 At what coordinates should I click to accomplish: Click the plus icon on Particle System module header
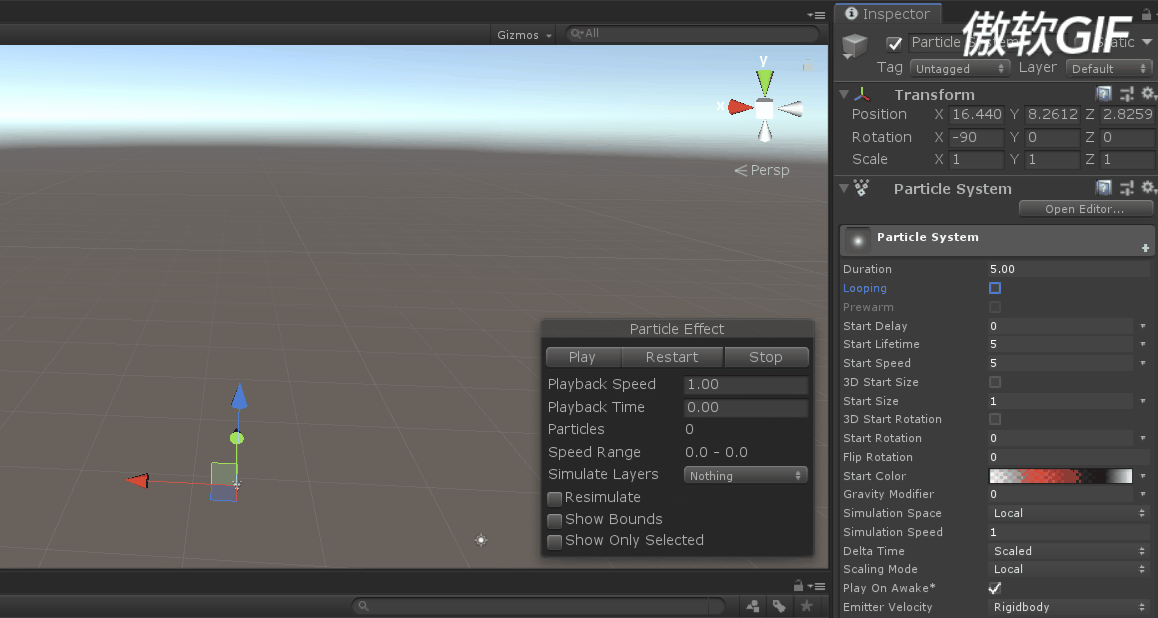point(1145,248)
